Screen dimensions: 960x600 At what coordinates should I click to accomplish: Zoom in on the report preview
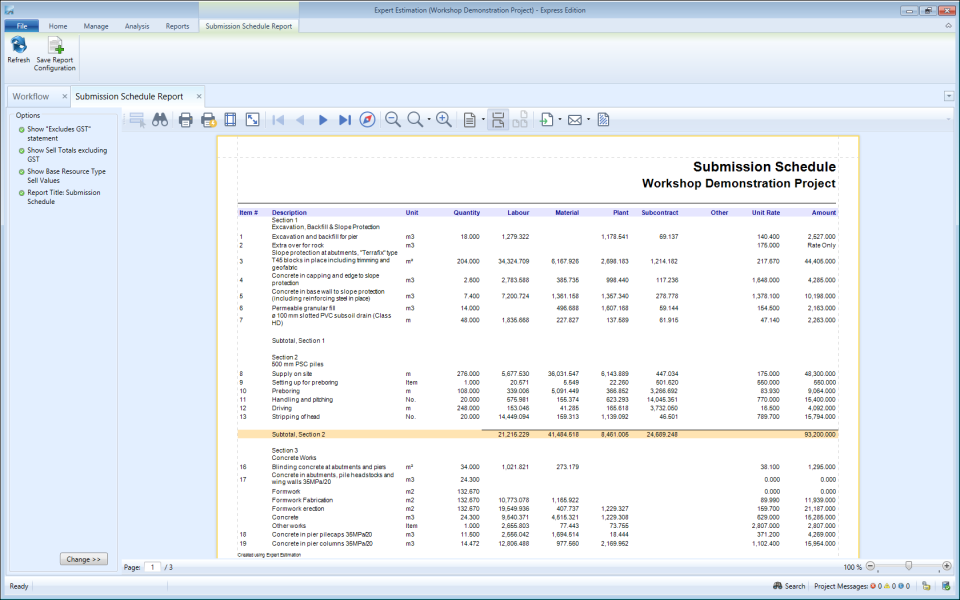[444, 119]
